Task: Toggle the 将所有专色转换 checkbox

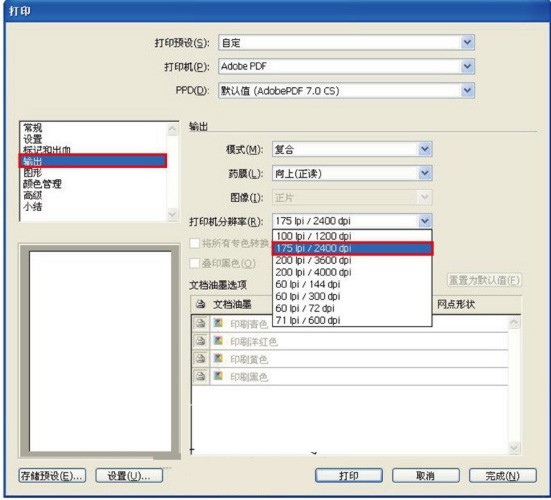Action: 194,243
